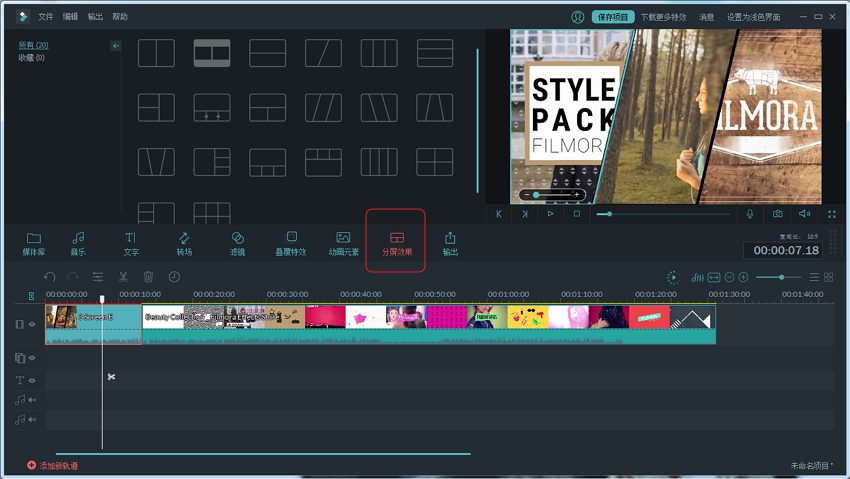The image size is (850, 479).
Task: Click the scissors split icon
Action: [123, 277]
